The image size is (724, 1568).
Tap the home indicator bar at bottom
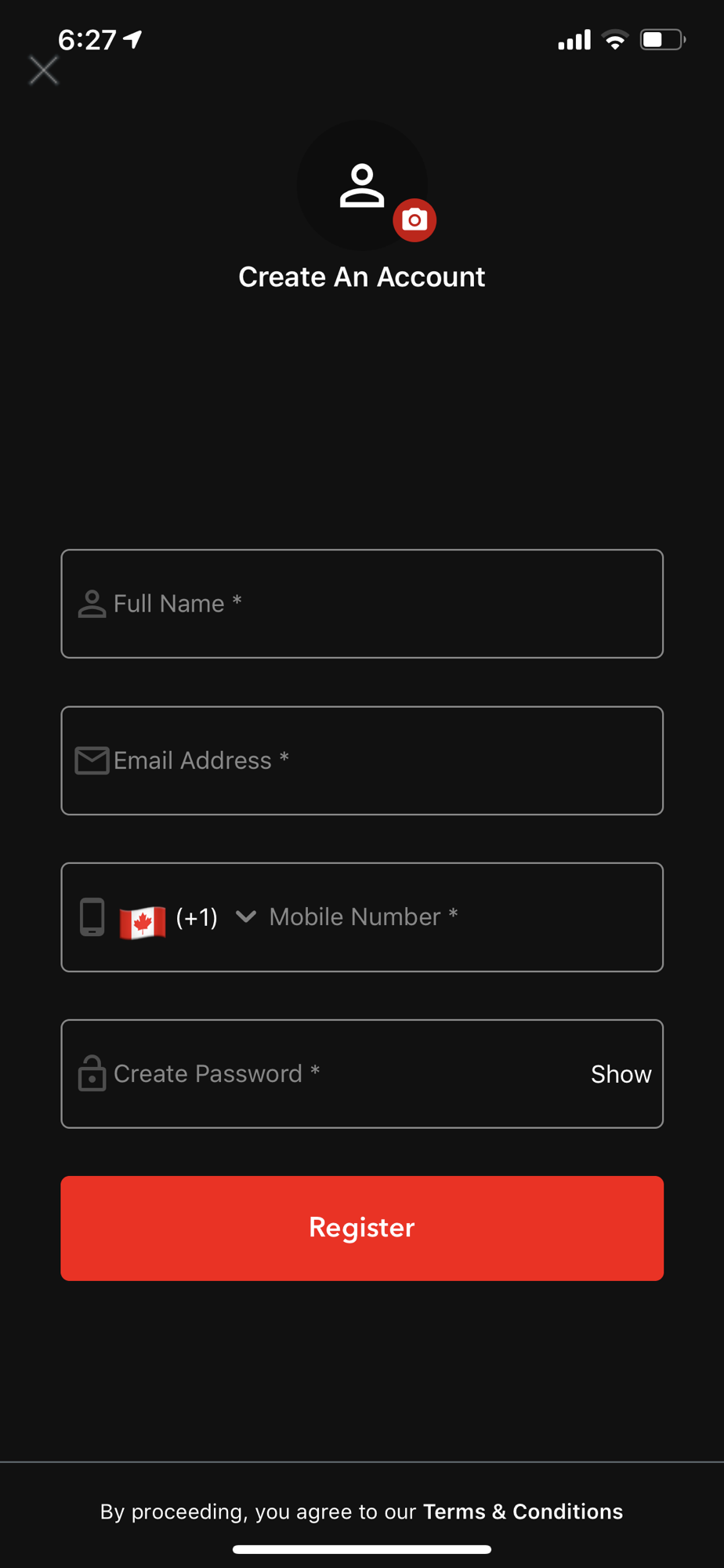(362, 1549)
